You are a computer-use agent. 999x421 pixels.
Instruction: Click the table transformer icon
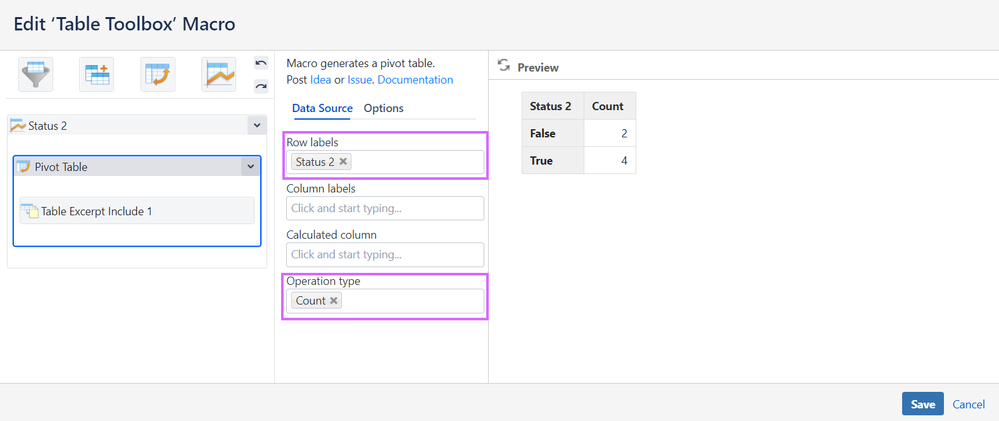[97, 75]
